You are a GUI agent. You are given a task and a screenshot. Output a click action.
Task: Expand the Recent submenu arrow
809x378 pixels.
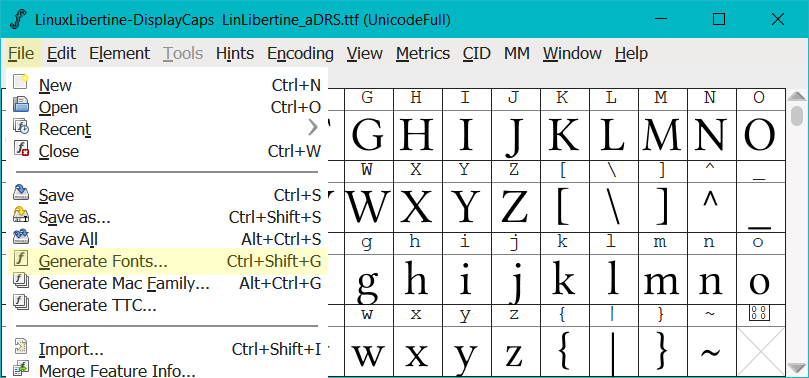tap(313, 127)
